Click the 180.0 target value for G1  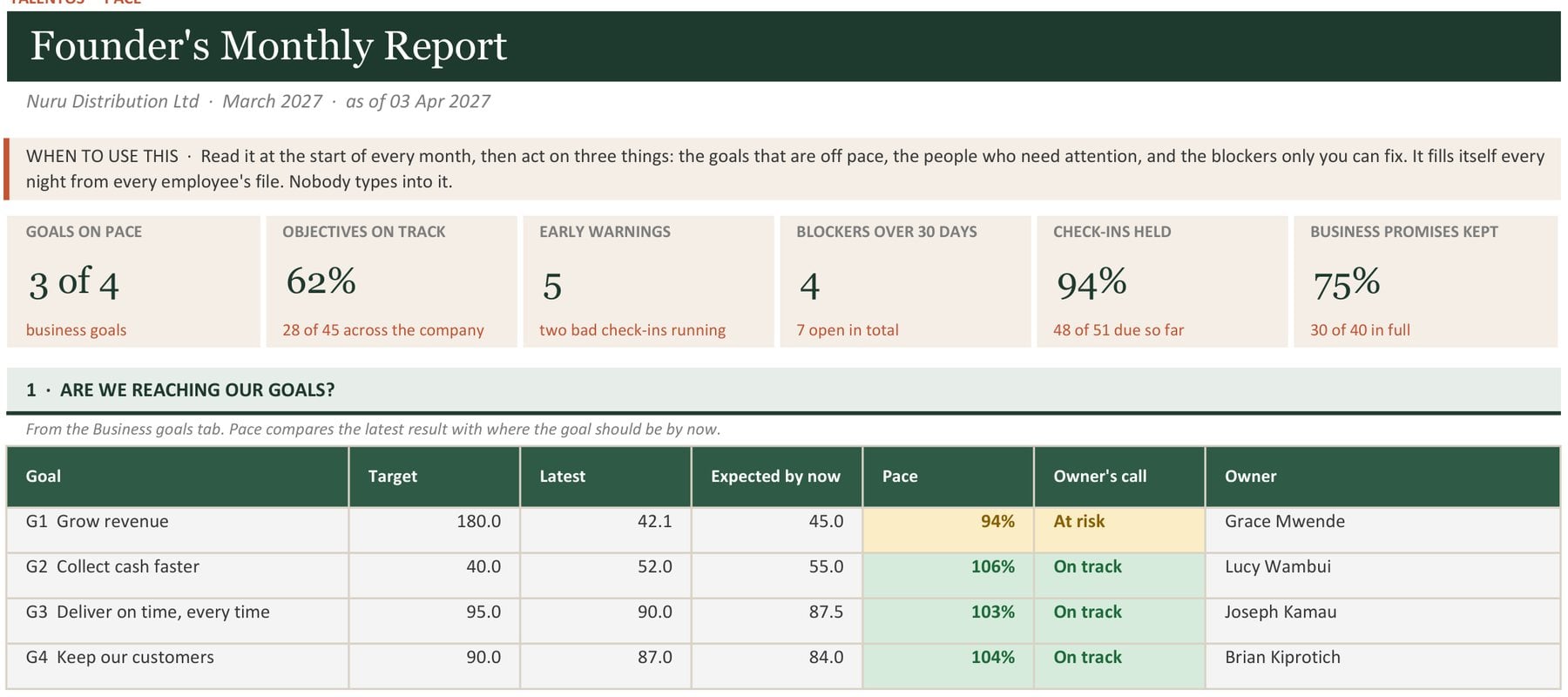tap(435, 530)
